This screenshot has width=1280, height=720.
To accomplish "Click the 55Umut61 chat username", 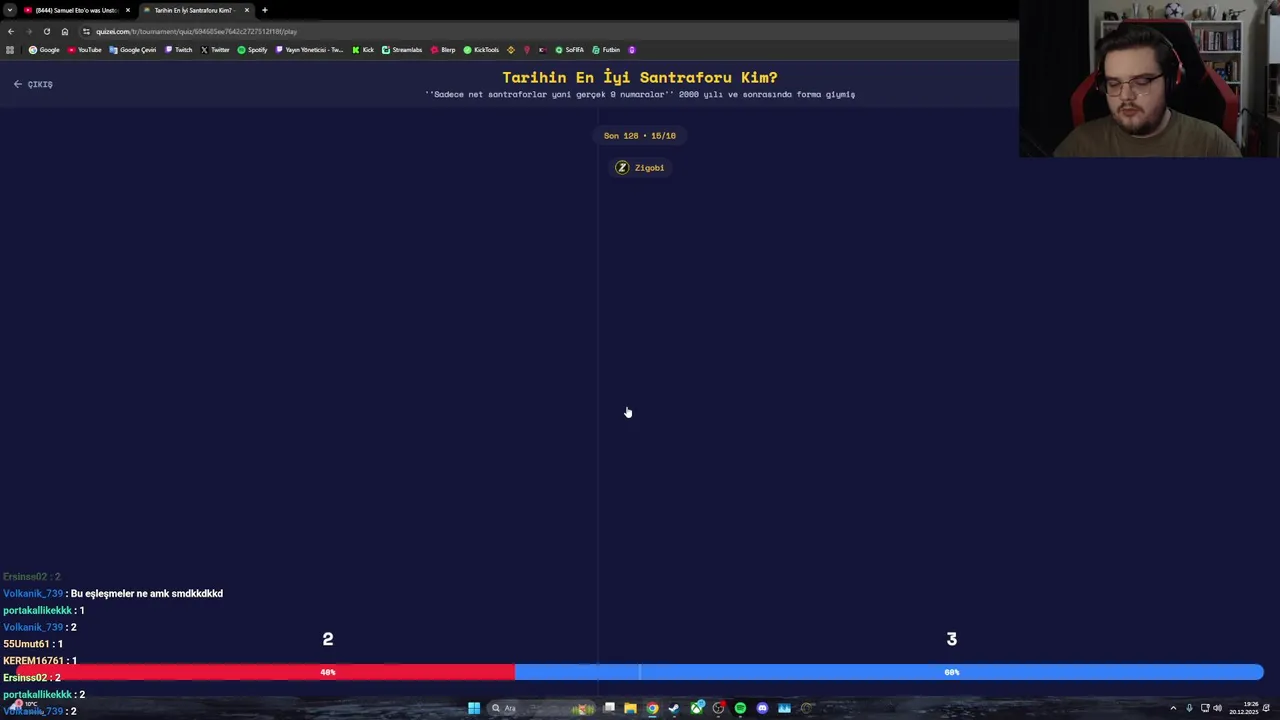I will coord(26,644).
